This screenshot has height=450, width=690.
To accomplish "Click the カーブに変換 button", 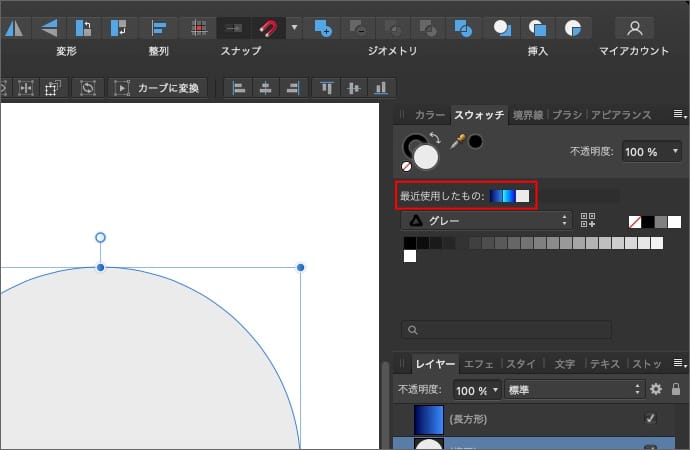I will click(158, 88).
